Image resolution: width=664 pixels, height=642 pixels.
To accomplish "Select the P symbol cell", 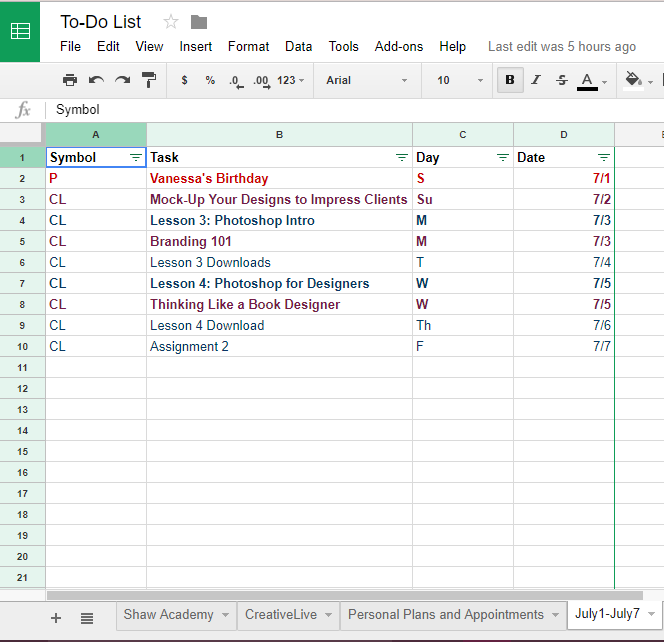I will (x=96, y=178).
